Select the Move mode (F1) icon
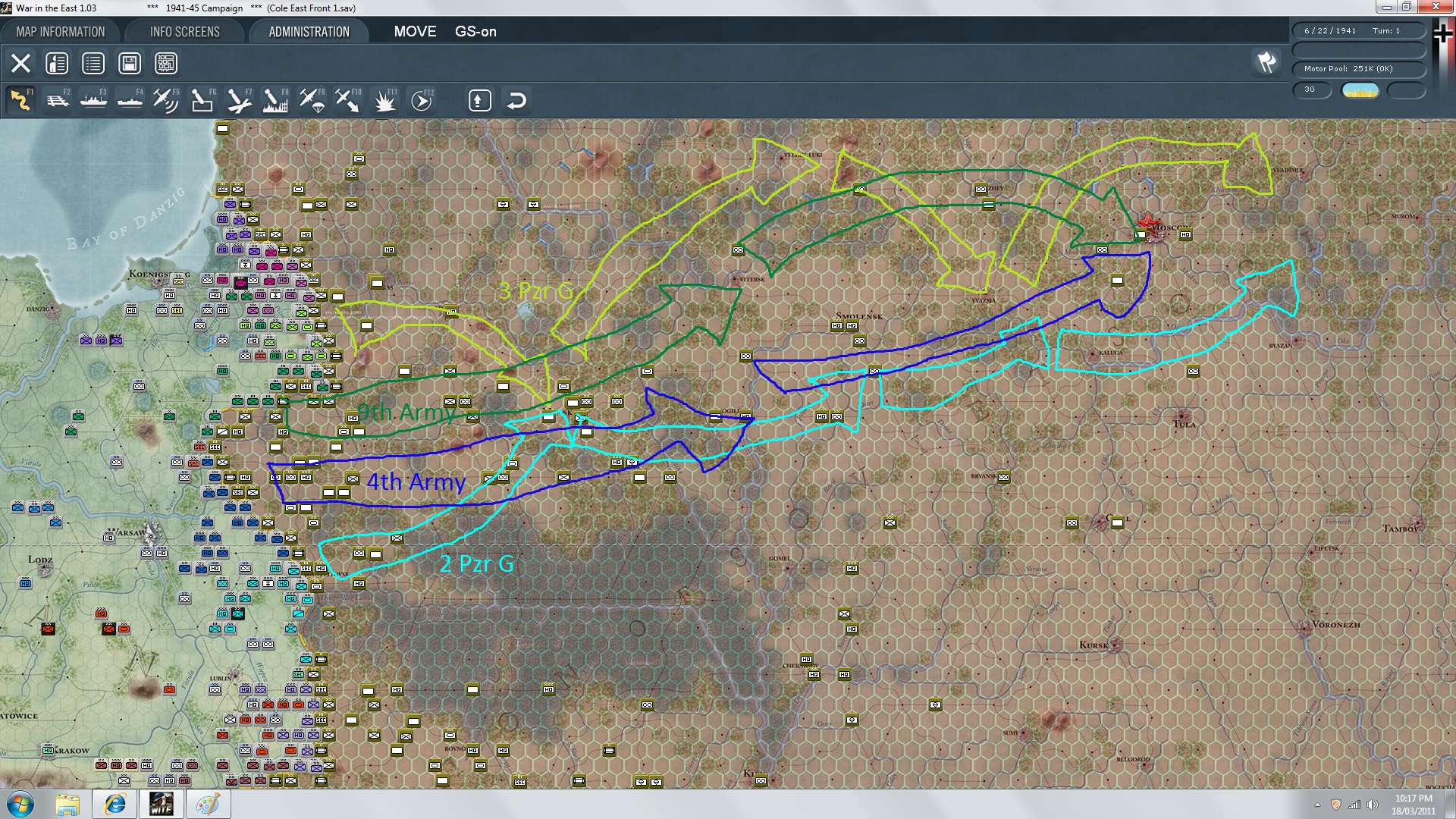 click(x=20, y=100)
